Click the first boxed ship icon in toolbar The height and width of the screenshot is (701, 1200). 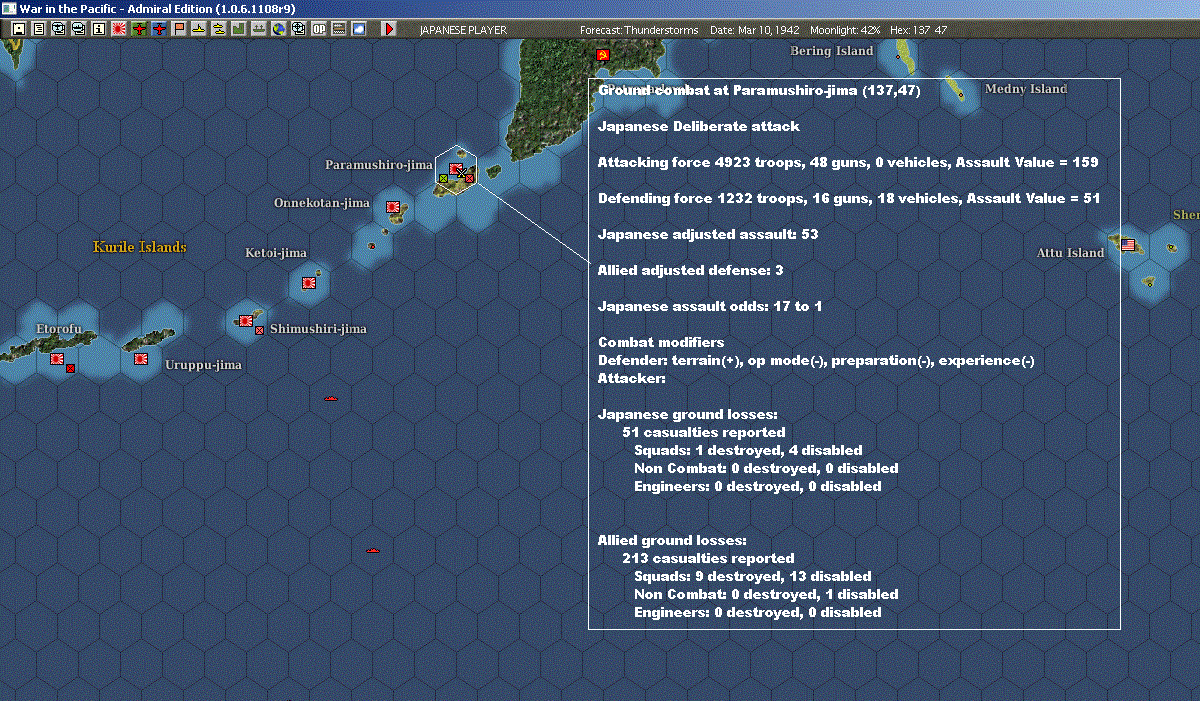(58, 29)
